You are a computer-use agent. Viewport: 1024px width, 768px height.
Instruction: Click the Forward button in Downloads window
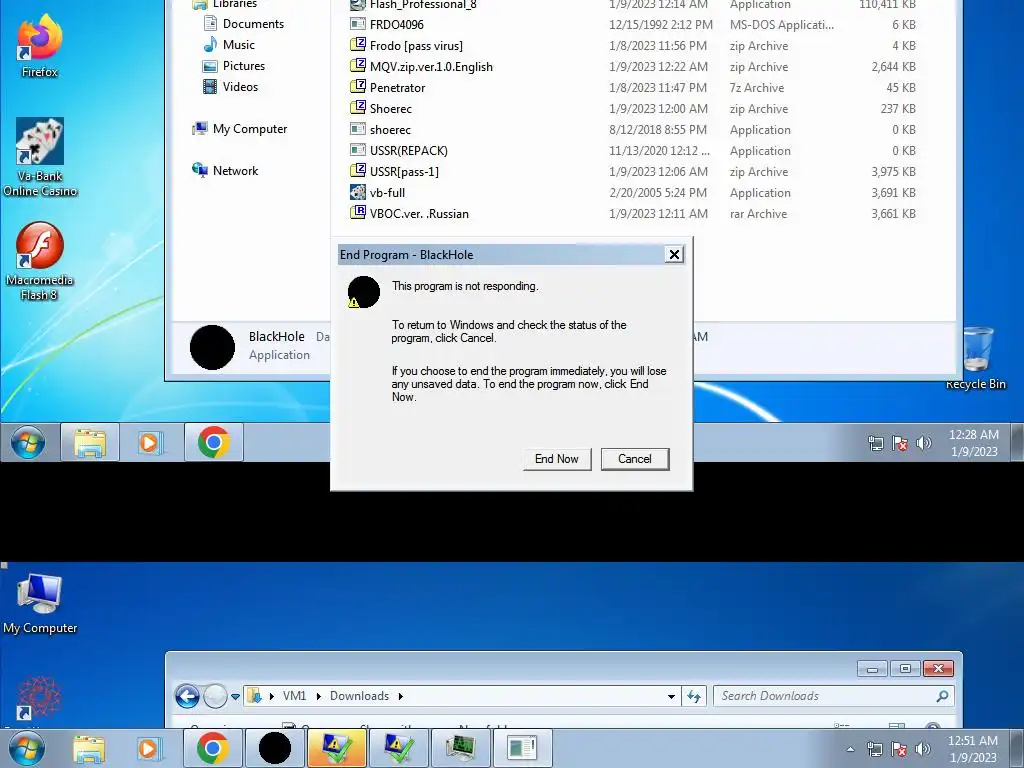216,696
